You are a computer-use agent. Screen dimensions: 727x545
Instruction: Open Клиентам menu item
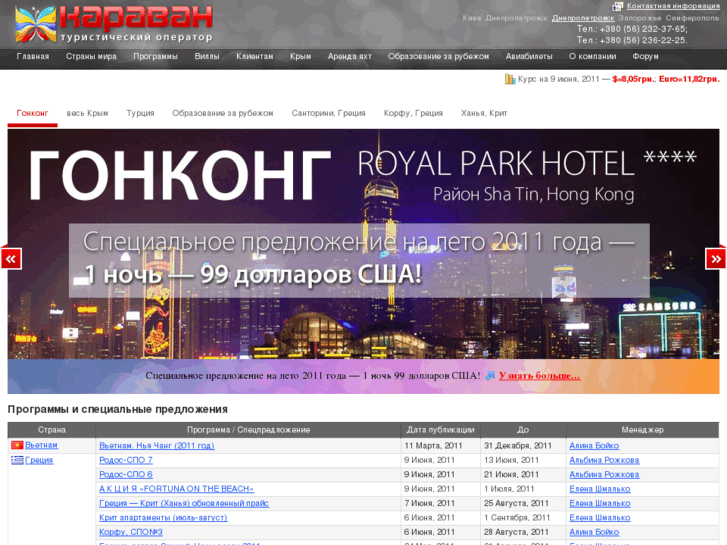[255, 56]
